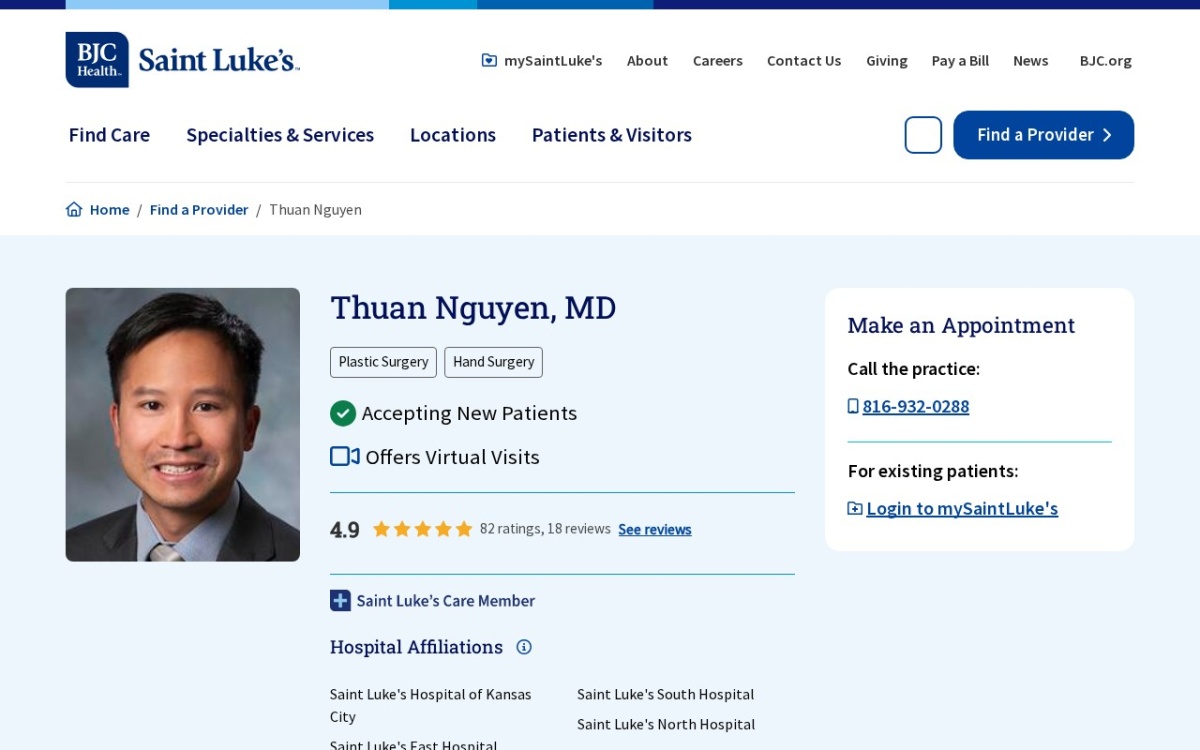The width and height of the screenshot is (1200, 750).
Task: Click the See reviews link
Action: pos(655,529)
